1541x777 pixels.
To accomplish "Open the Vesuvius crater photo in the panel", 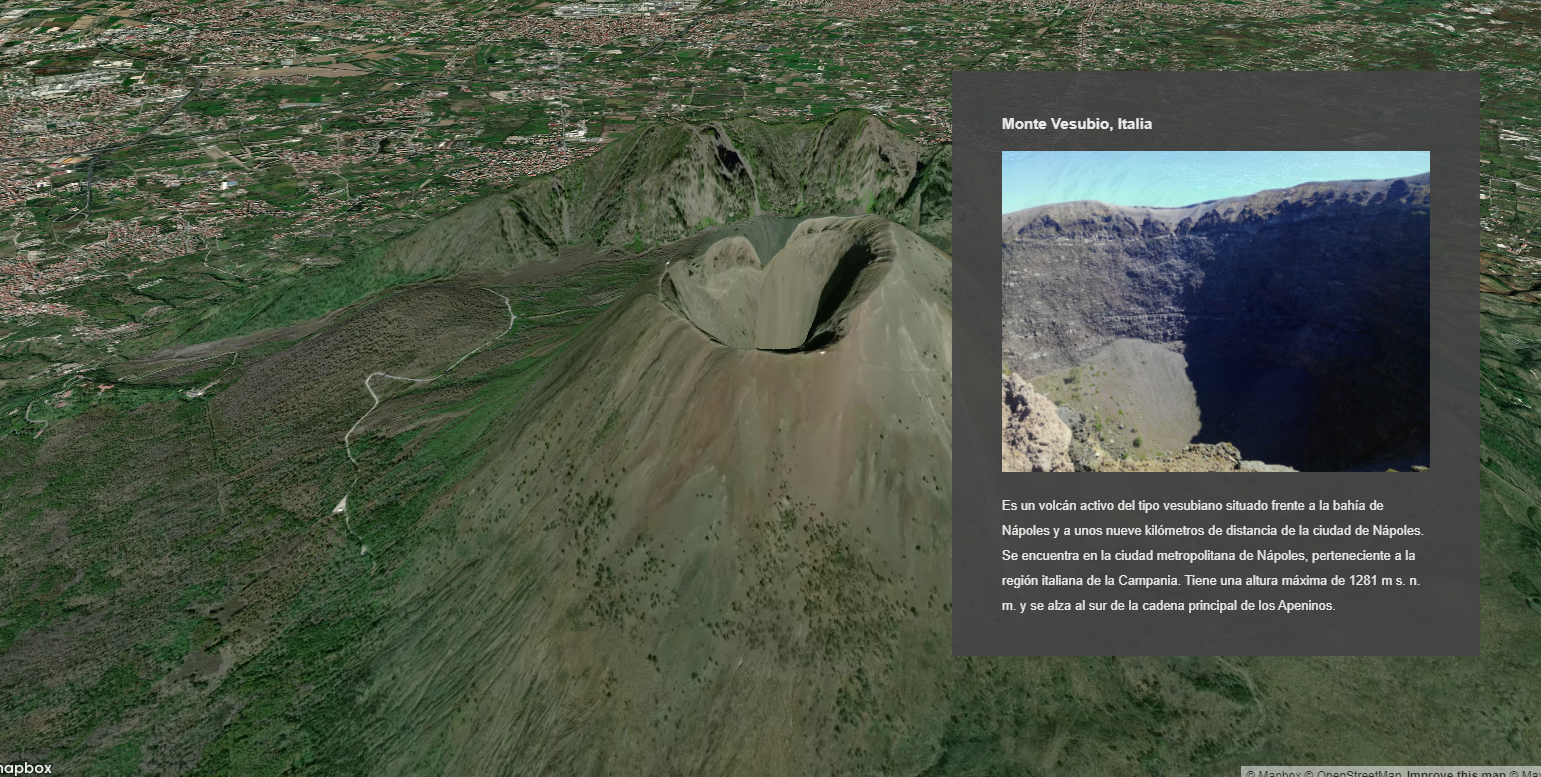I will (1215, 311).
